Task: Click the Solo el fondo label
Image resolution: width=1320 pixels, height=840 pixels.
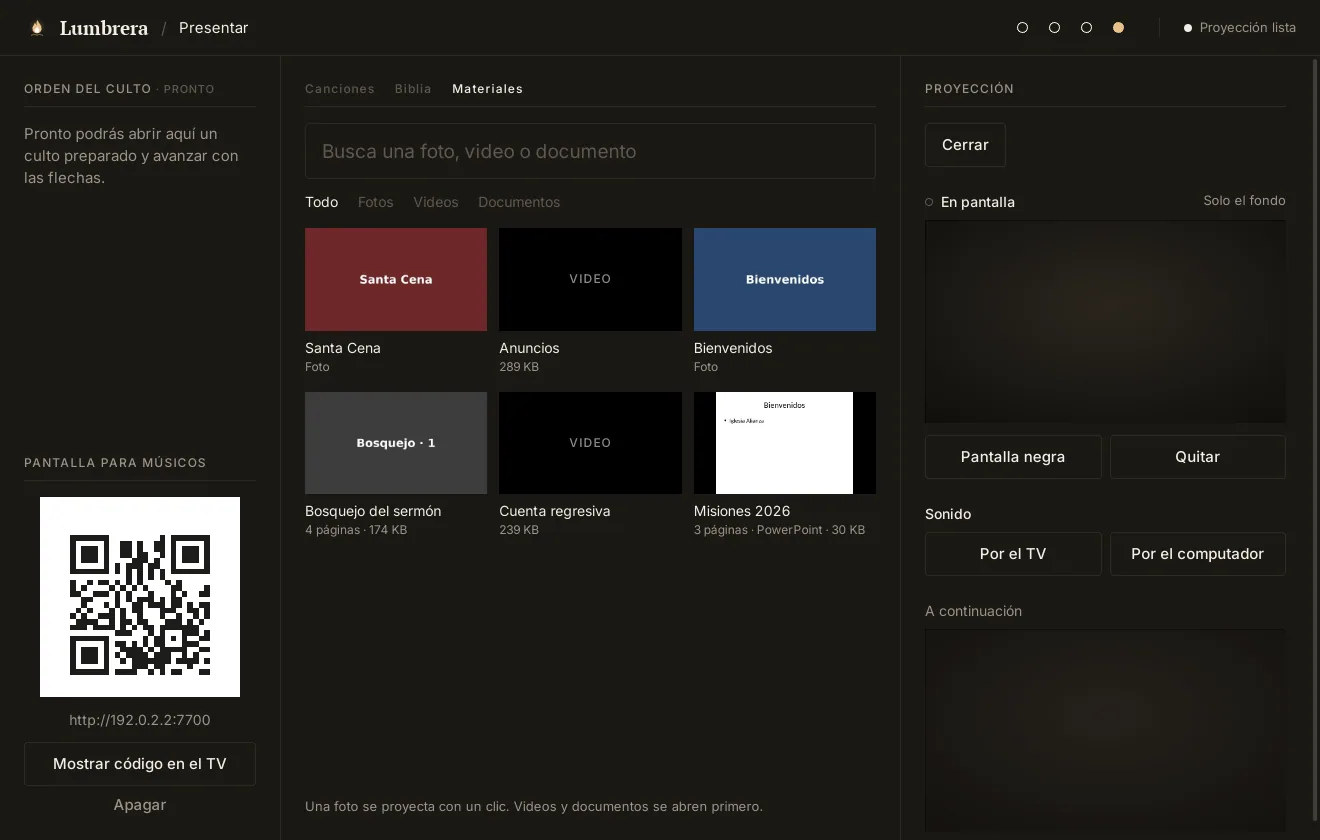Action: click(1244, 201)
